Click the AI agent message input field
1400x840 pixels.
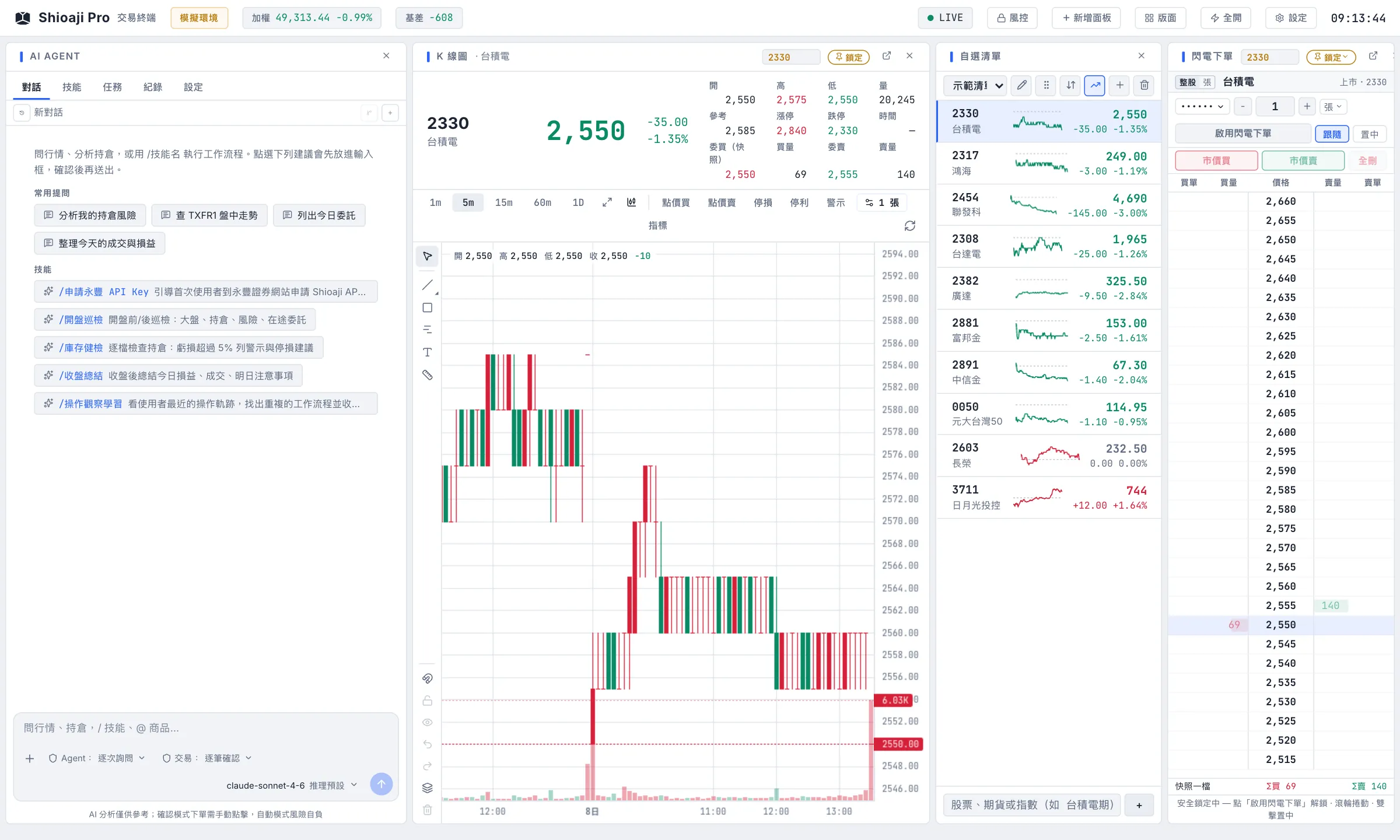click(206, 728)
